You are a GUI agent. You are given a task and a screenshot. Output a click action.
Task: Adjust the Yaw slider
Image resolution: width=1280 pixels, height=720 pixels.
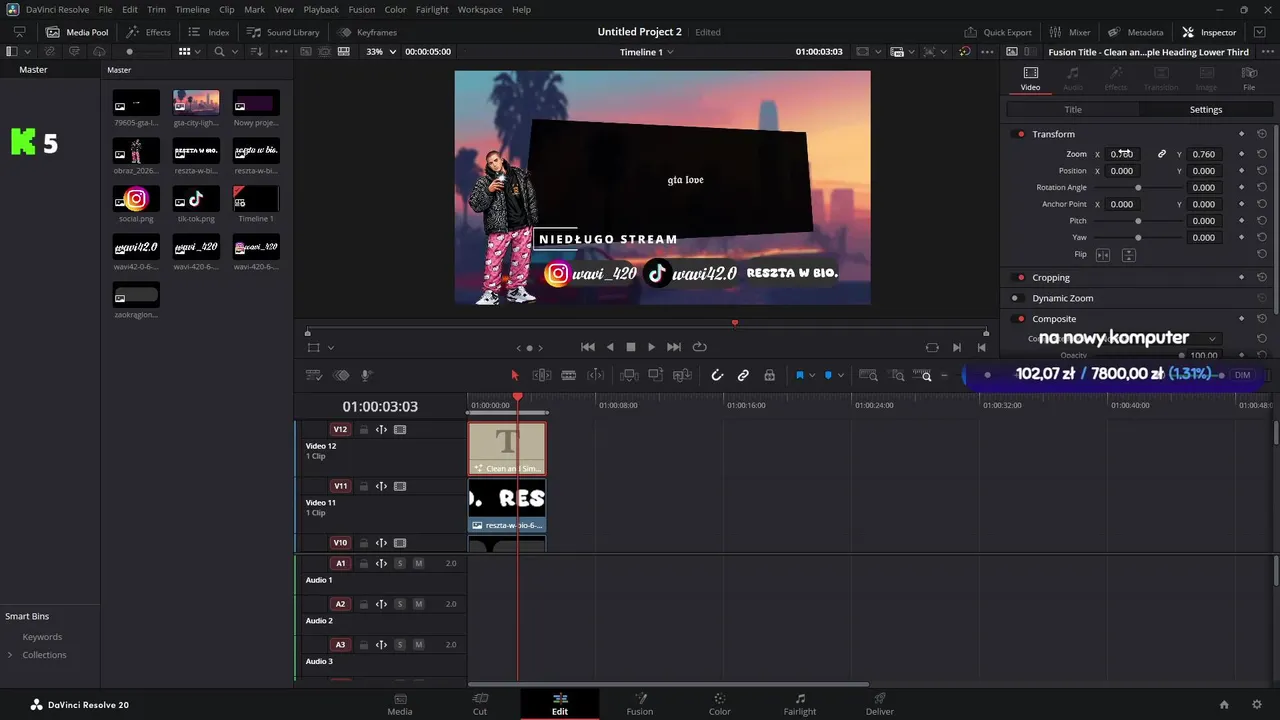(1138, 238)
